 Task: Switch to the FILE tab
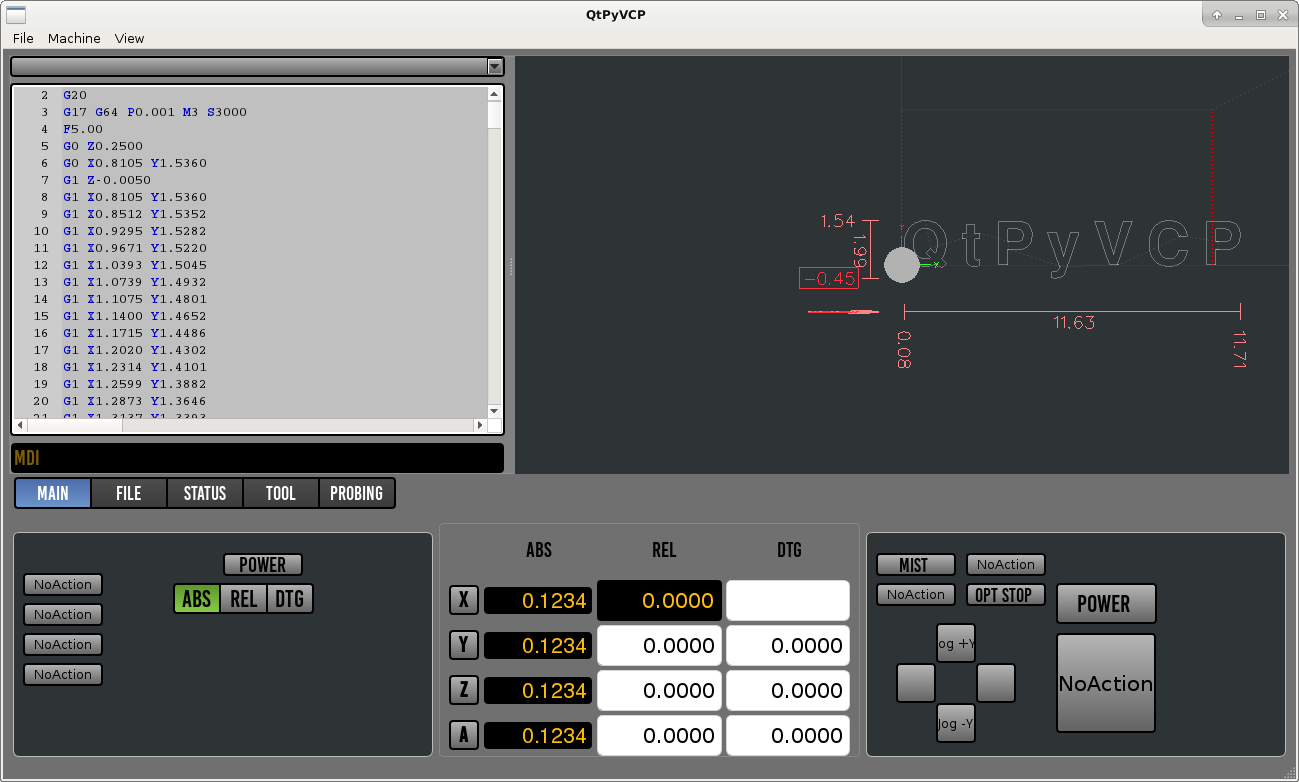point(129,493)
